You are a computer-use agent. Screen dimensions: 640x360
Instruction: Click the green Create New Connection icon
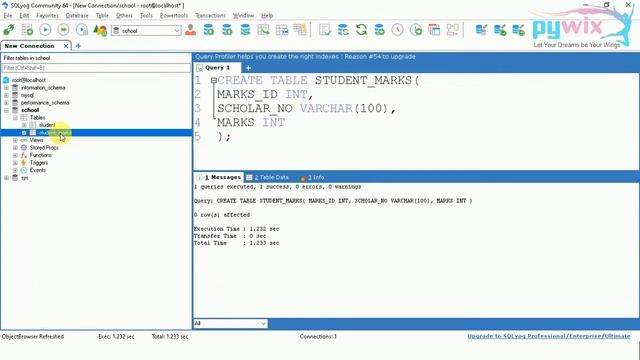9,30
